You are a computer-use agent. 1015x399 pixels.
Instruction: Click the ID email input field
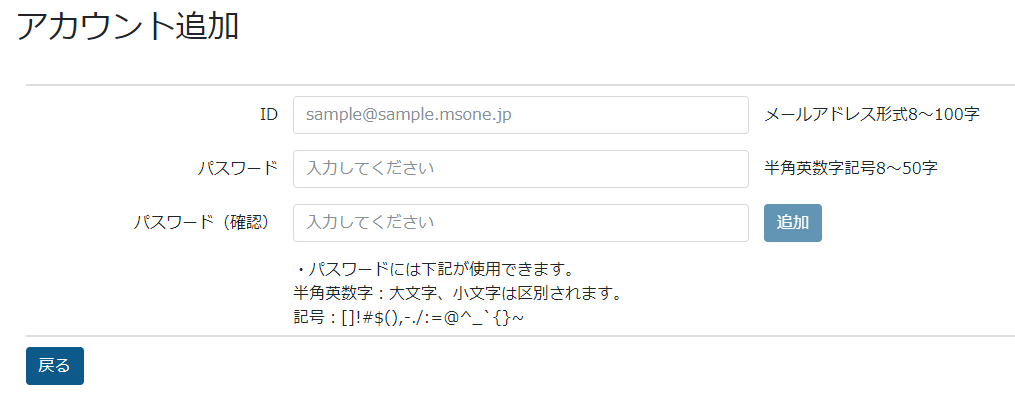(520, 115)
